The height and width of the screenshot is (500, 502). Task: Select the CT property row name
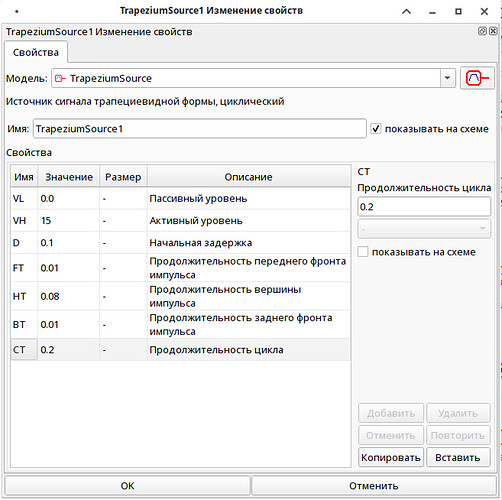point(24,350)
